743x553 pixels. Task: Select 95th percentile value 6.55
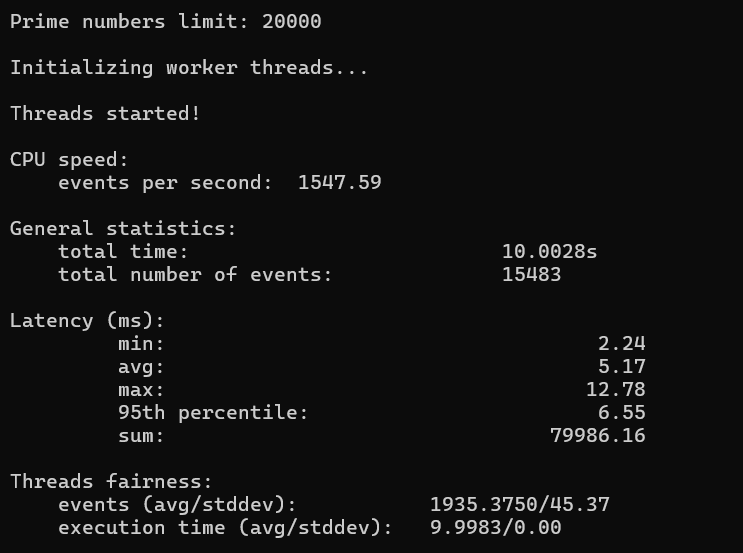coord(622,413)
